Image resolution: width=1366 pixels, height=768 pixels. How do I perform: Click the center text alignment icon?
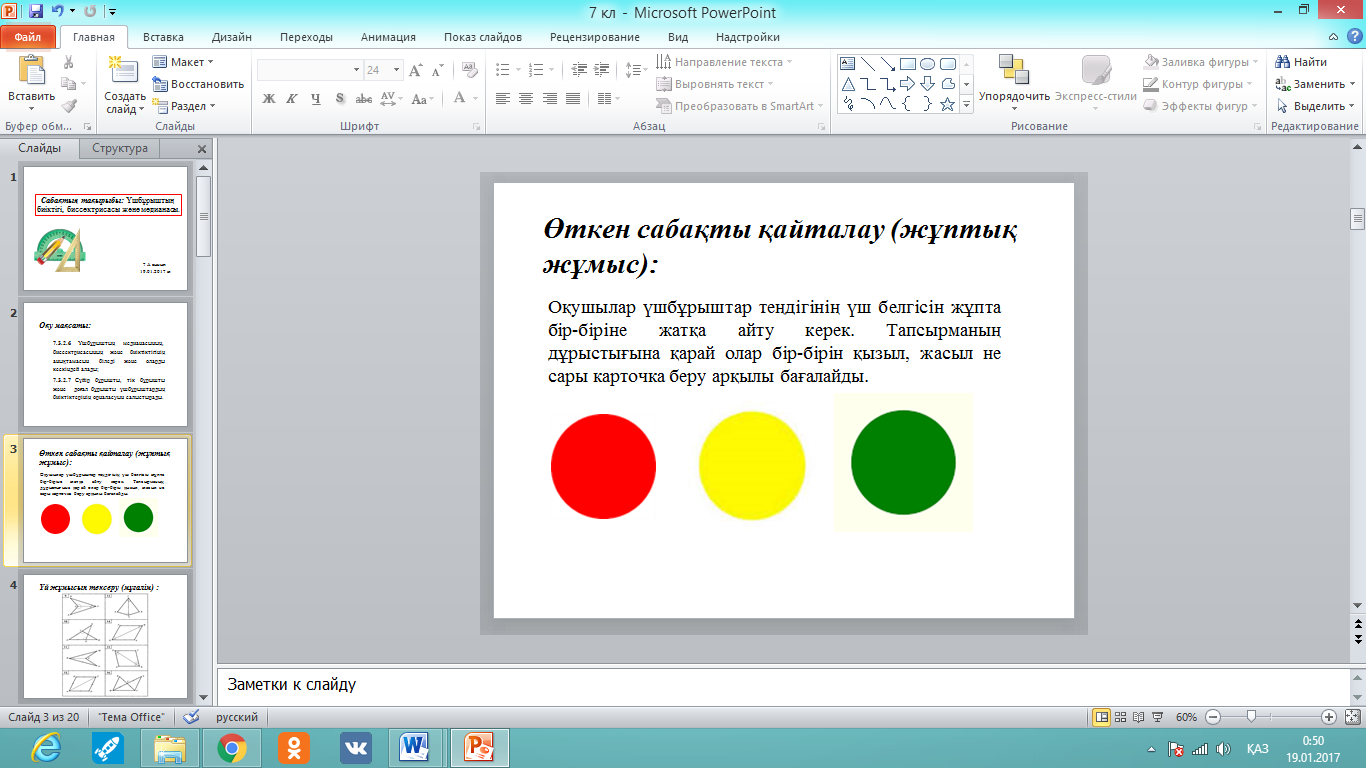[525, 98]
